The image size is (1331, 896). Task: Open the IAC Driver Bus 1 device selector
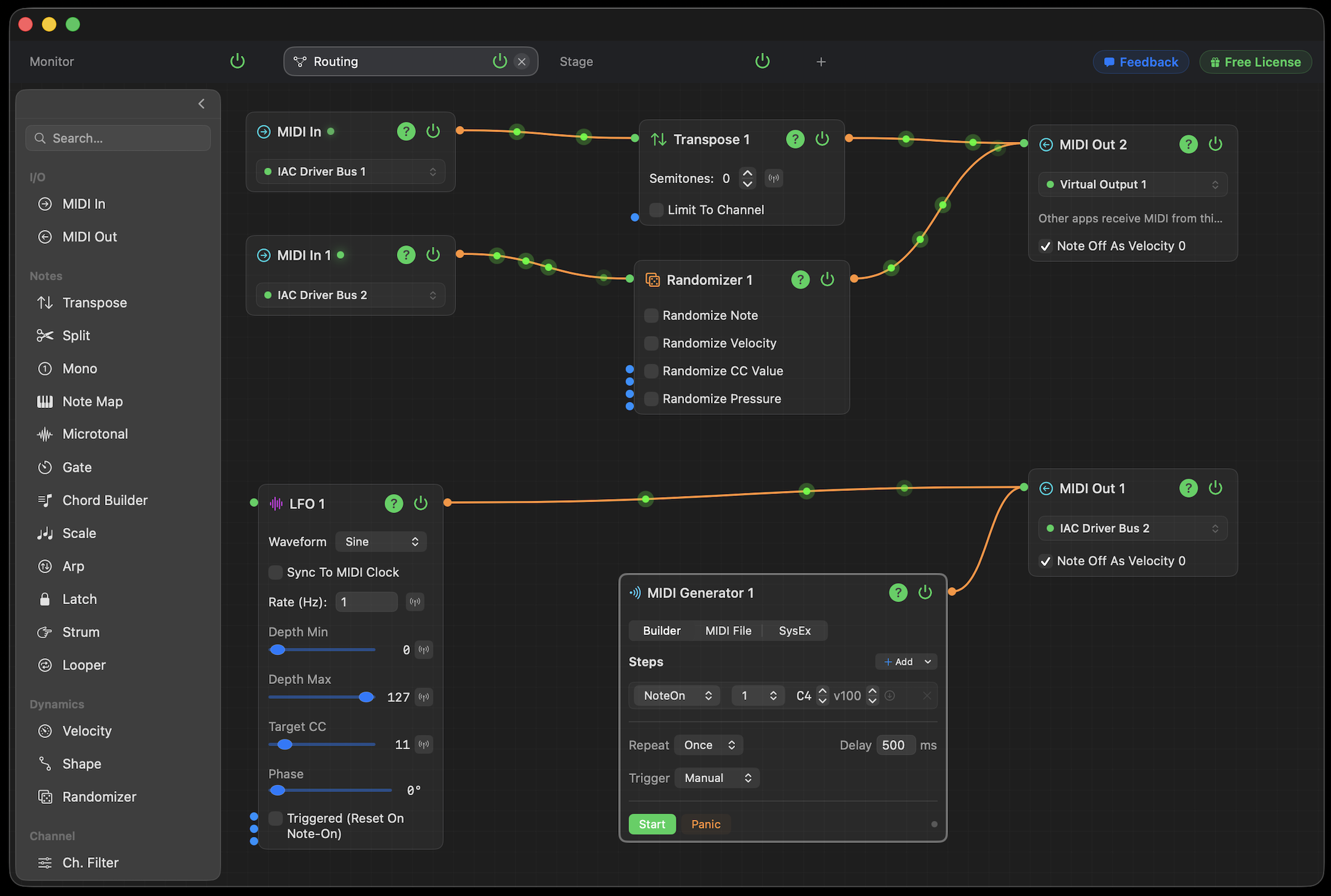(x=350, y=171)
